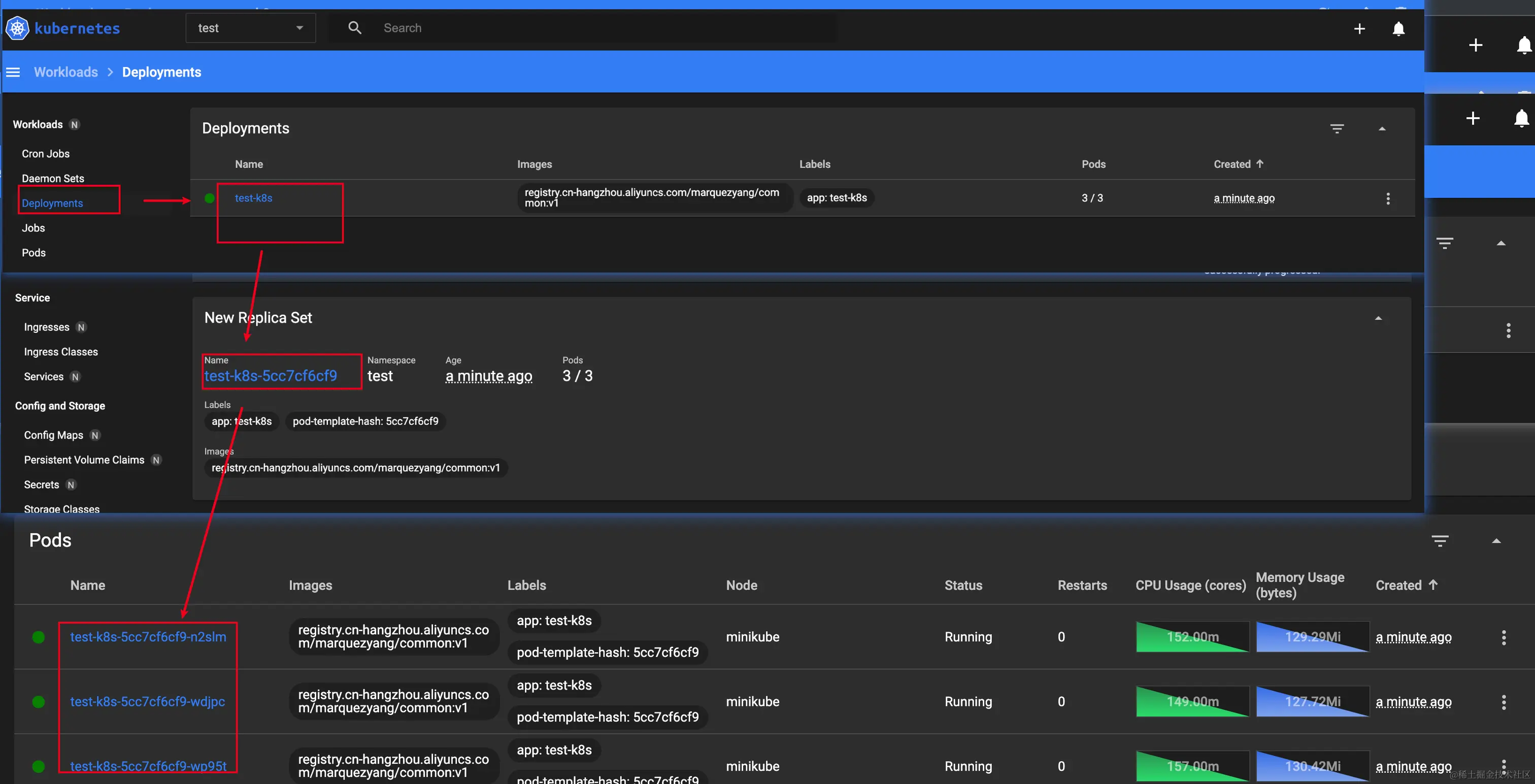Collapse the Pods card
The width and height of the screenshot is (1535, 784).
coord(1496,541)
